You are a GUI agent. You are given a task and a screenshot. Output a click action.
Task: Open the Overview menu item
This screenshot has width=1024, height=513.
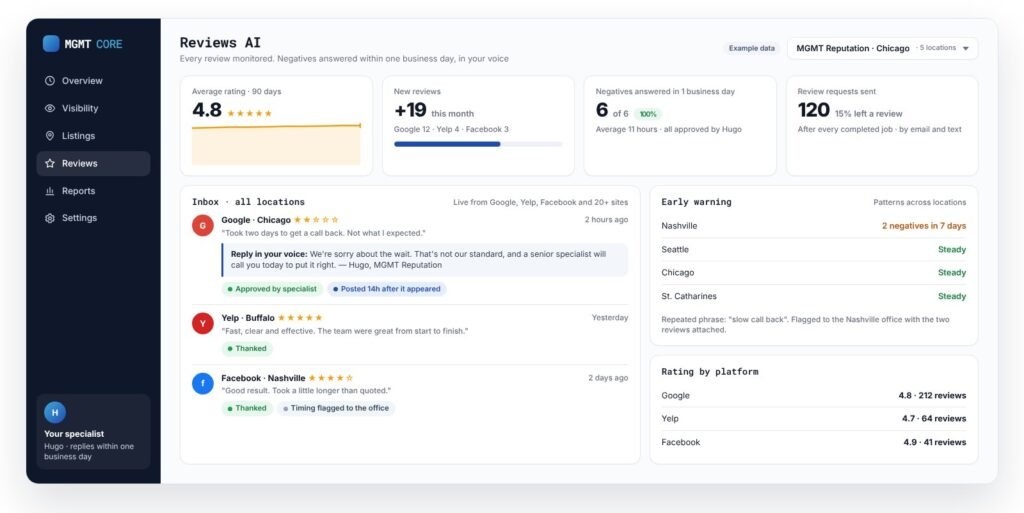93,81
